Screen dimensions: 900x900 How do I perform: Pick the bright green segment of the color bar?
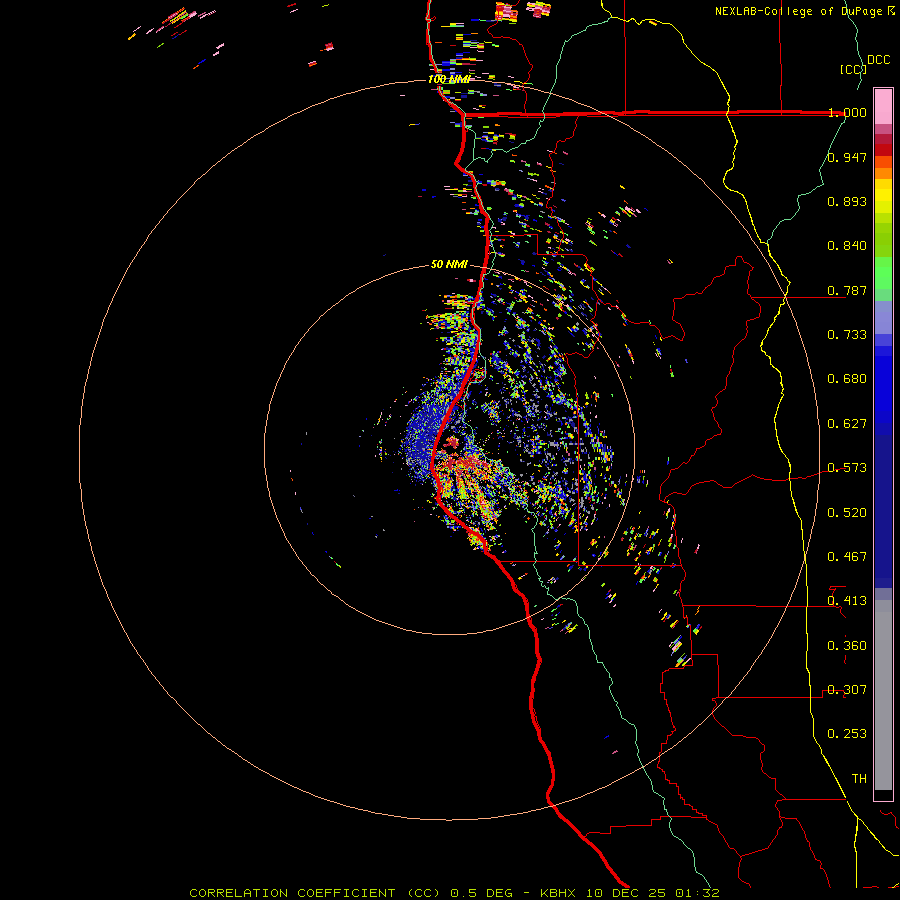(883, 273)
